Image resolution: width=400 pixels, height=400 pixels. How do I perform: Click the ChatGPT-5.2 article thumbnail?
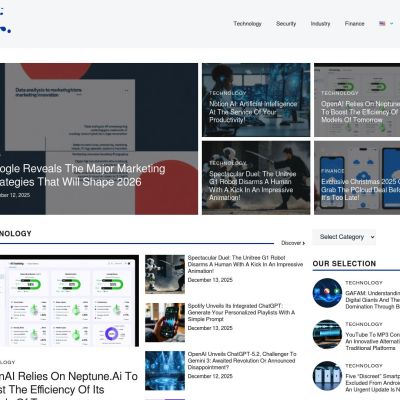coord(165,371)
